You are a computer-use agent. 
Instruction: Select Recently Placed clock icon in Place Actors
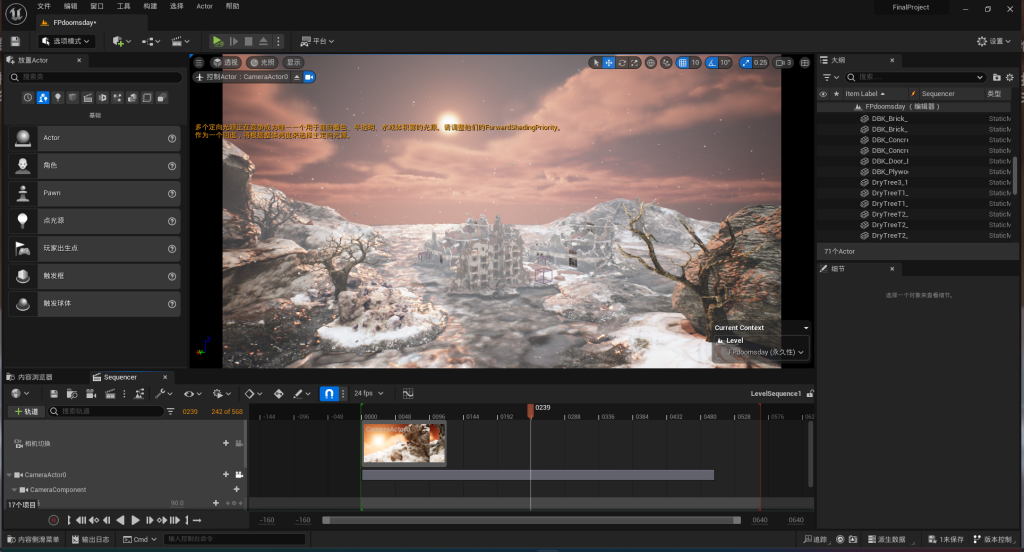pyautogui.click(x=27, y=97)
